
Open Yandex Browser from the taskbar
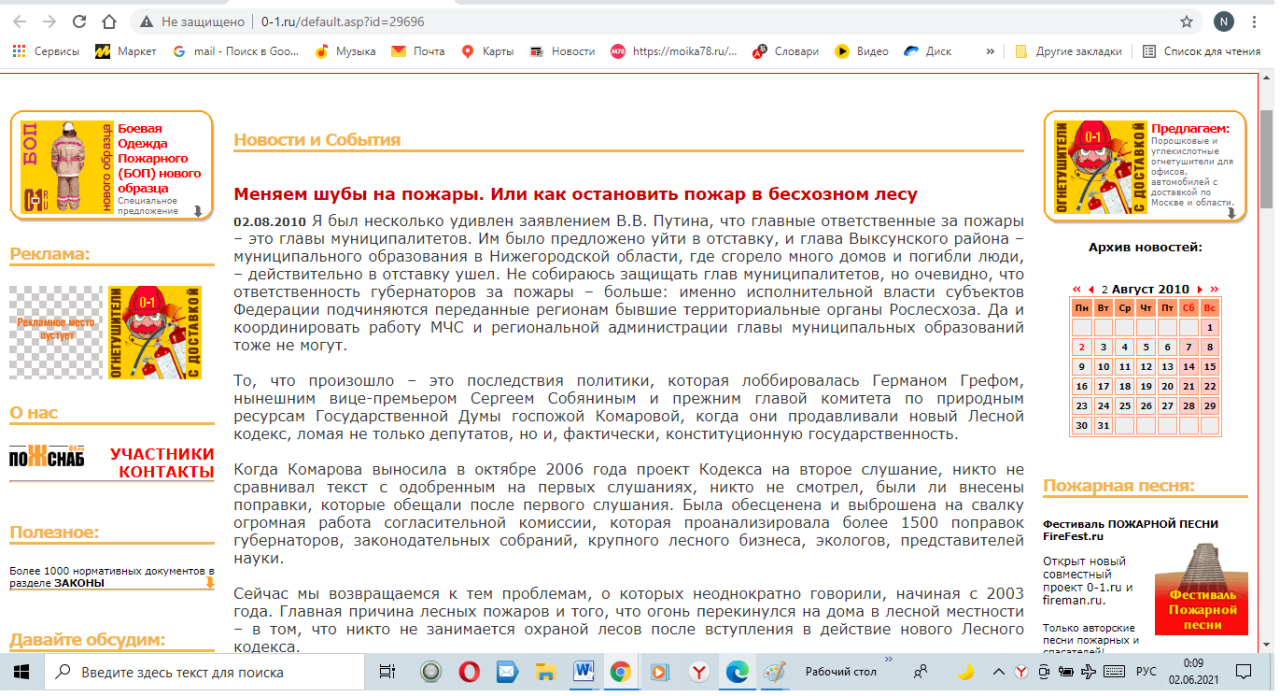point(698,672)
